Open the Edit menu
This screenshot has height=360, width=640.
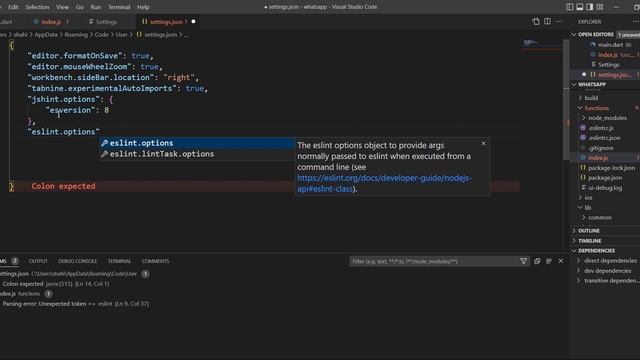pyautogui.click(x=13, y=7)
